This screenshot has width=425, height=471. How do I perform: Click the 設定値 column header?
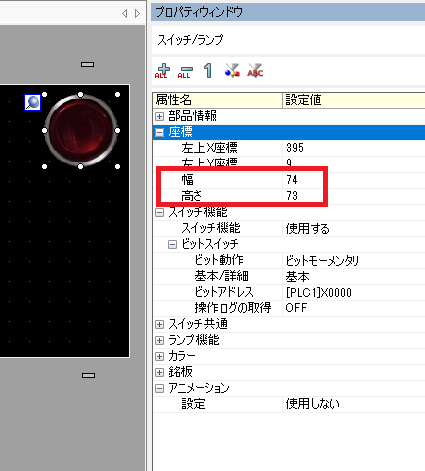pos(354,100)
